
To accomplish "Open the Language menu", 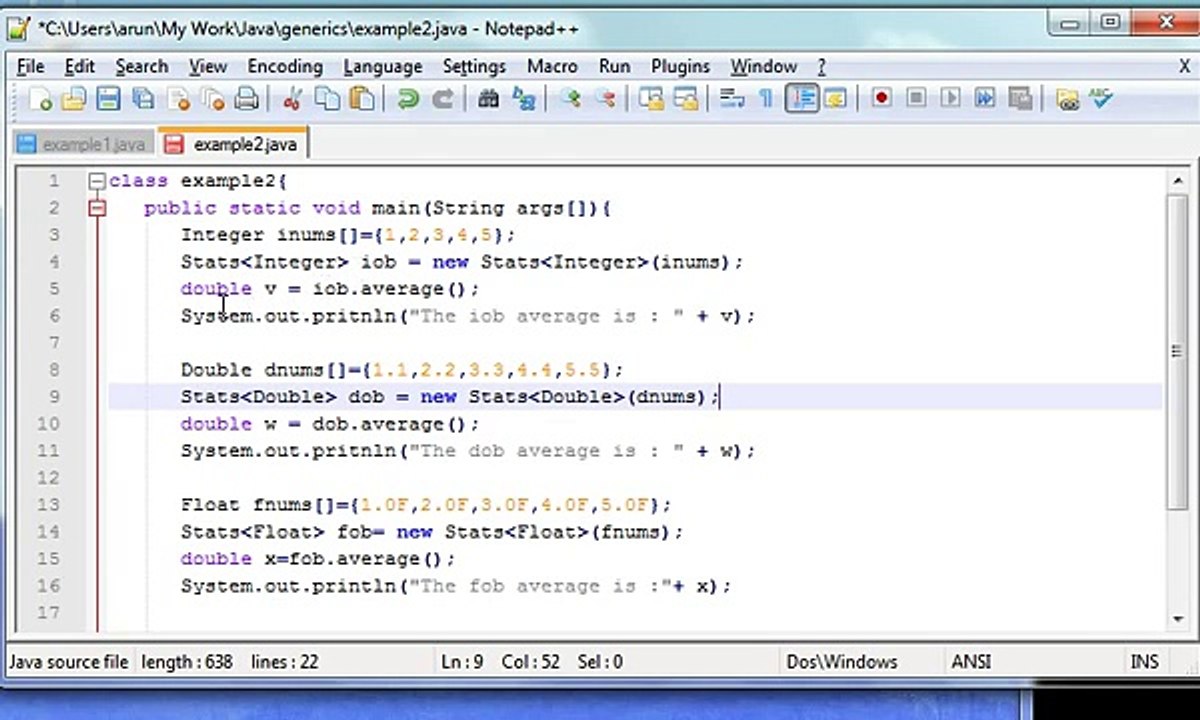I will click(383, 66).
